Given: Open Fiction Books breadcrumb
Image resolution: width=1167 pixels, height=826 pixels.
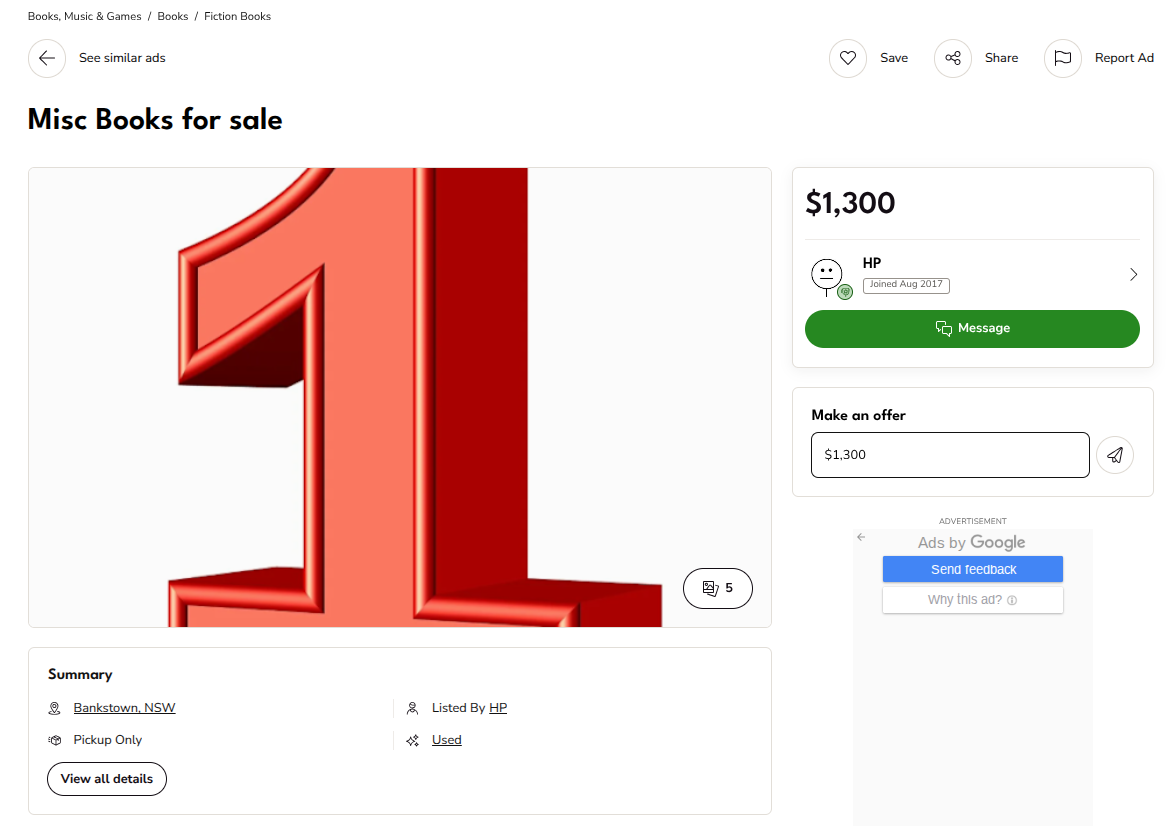Looking at the screenshot, I should (237, 16).
